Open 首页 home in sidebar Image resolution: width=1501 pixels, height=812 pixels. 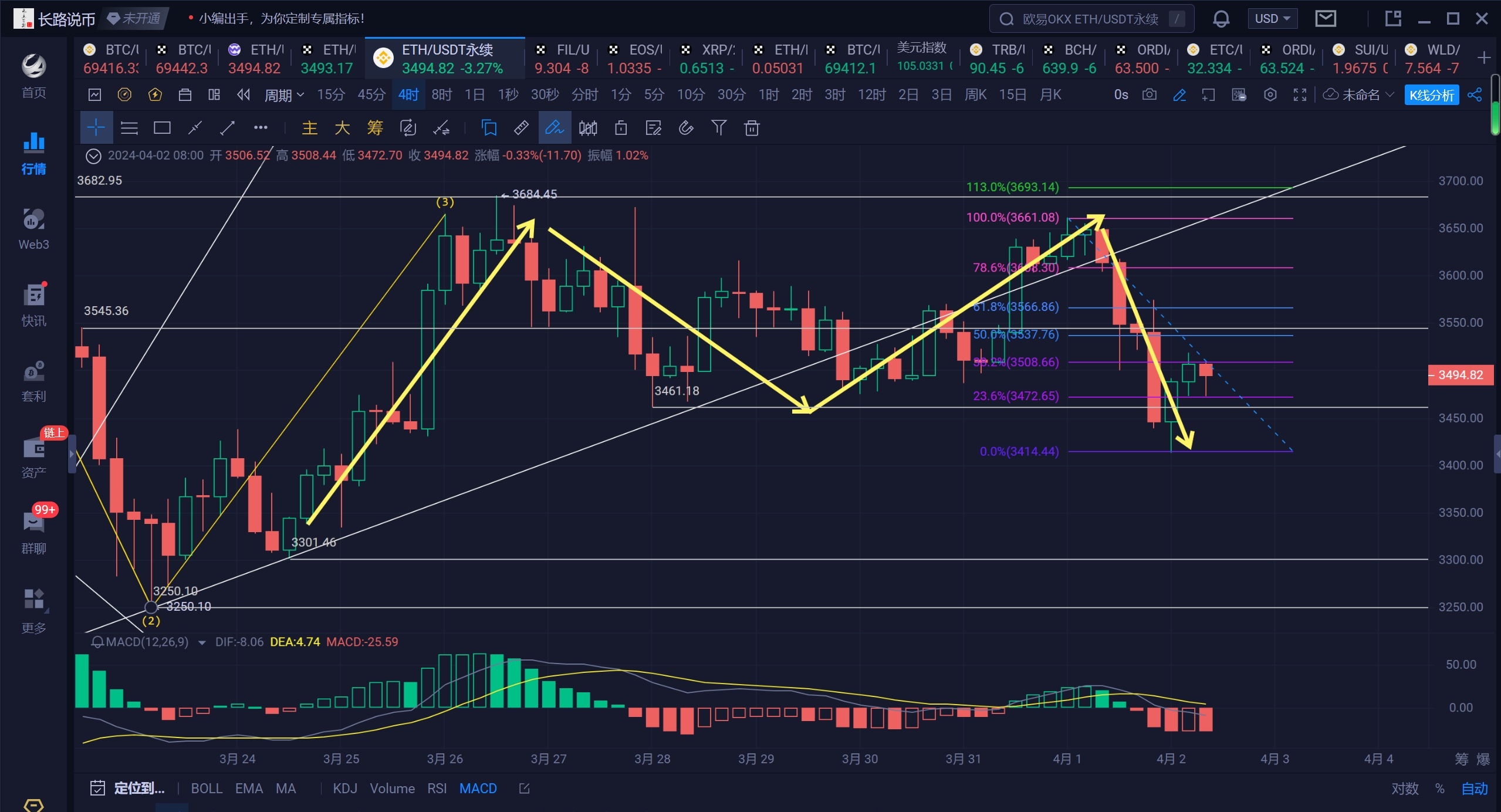(33, 76)
